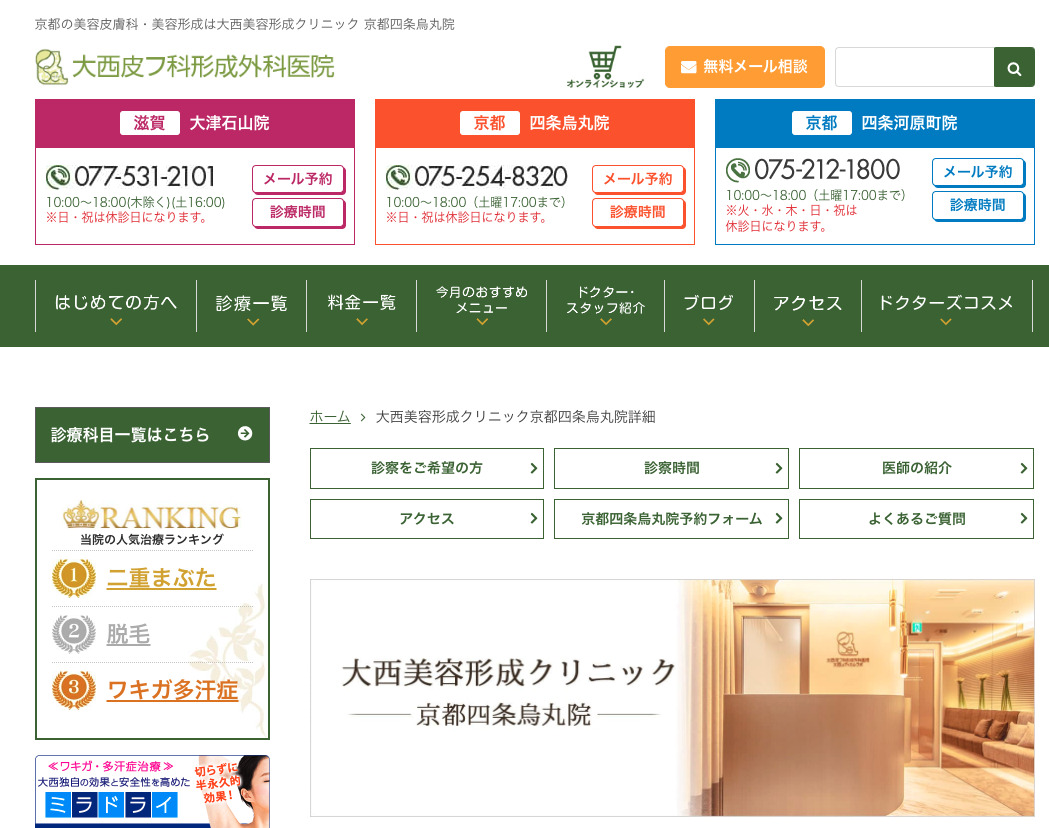Screen dimensions: 1049x828
Task: Click the green search magnifier icon
Action: tap(1014, 67)
